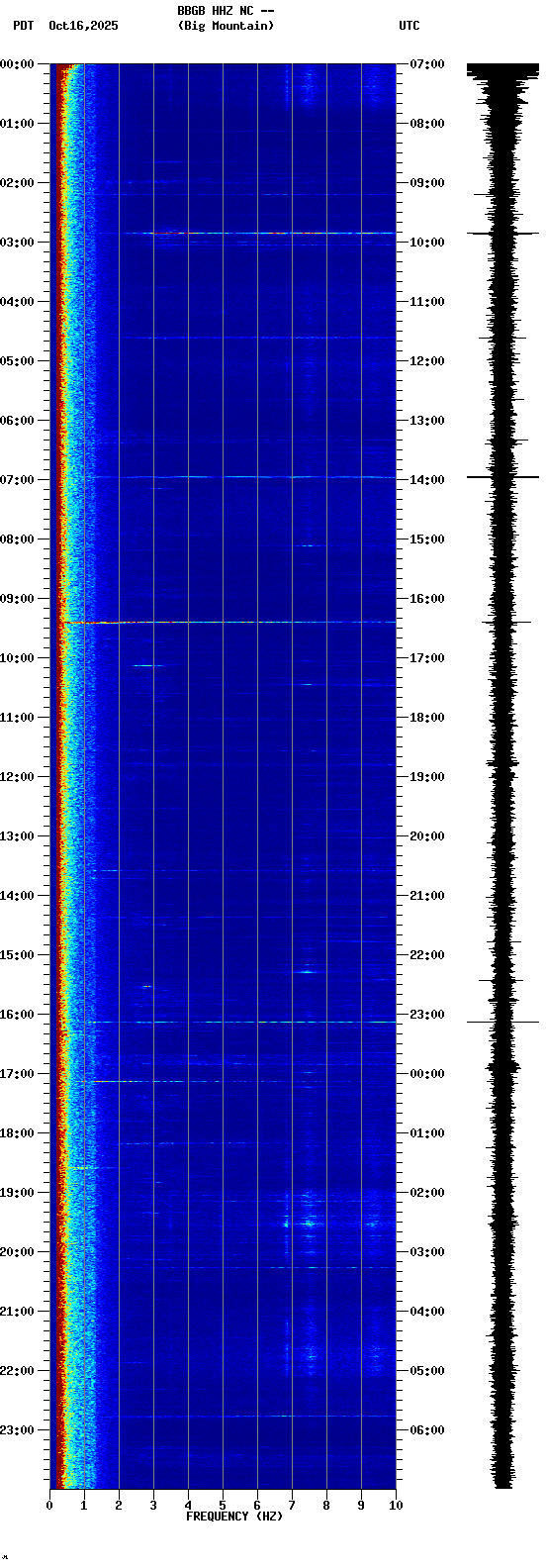Click the seismogram spike at 14:00 UTC
Screen dimensions: 546x1568
tap(502, 477)
